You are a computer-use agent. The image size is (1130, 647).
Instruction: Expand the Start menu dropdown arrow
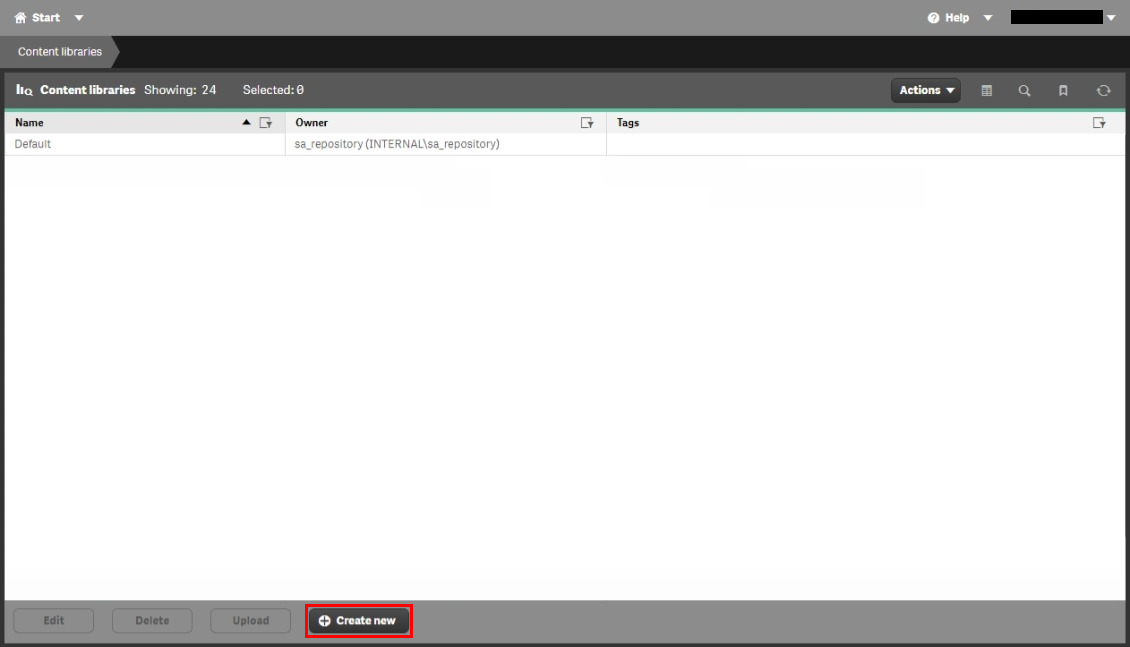(x=78, y=17)
